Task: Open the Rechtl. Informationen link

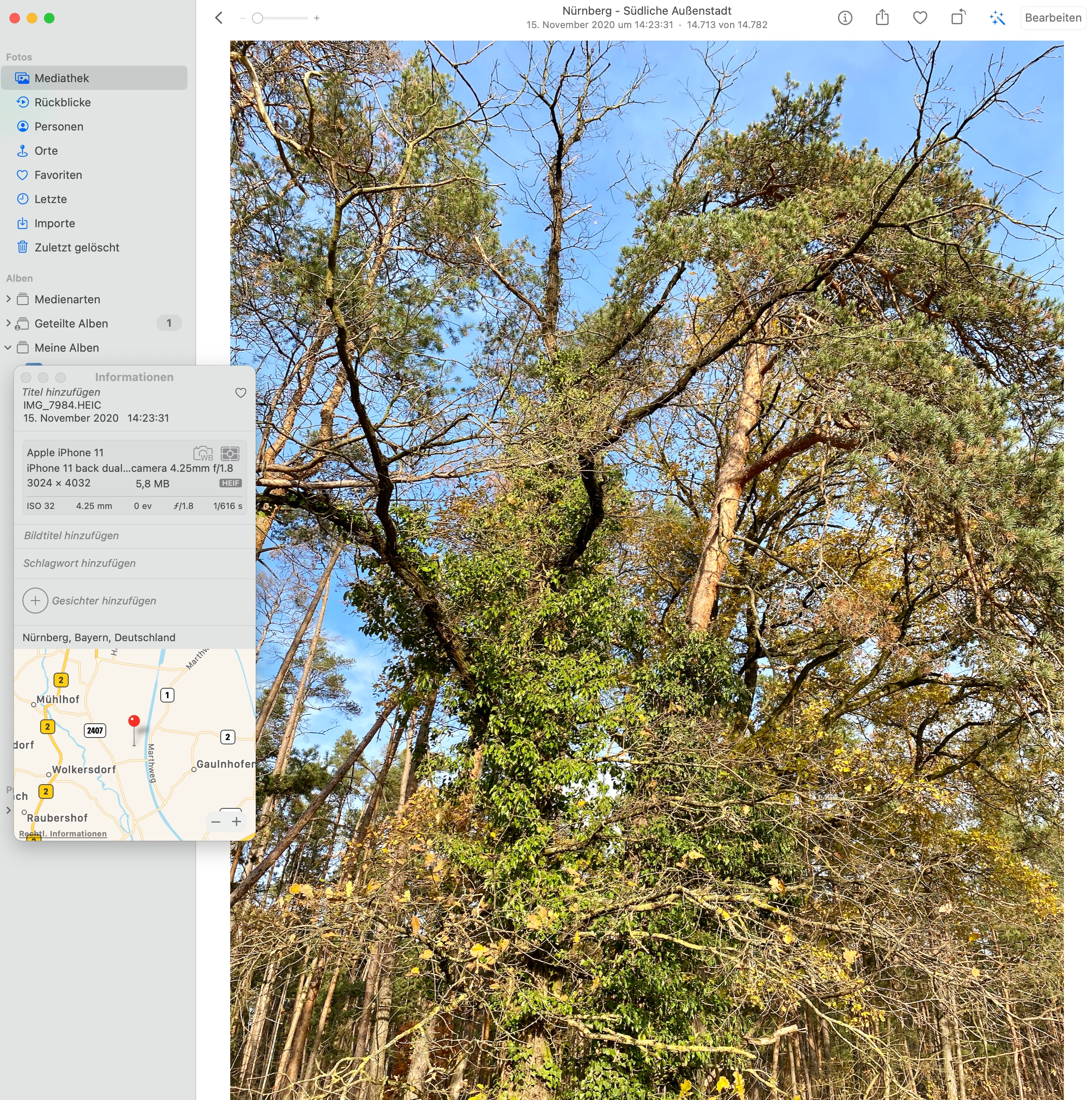Action: tap(63, 833)
